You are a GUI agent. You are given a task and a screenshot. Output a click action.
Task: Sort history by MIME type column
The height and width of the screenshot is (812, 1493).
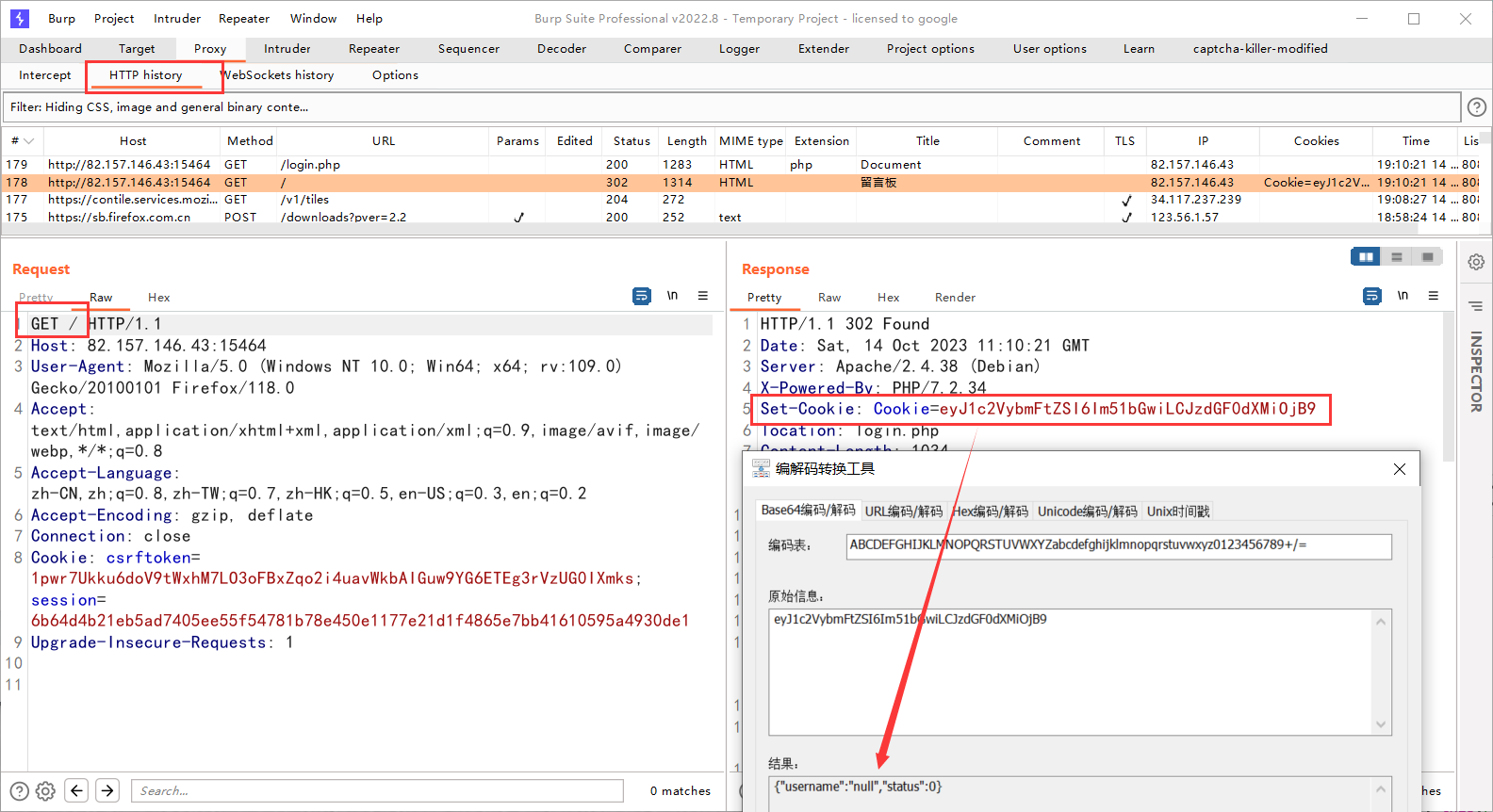click(x=750, y=140)
